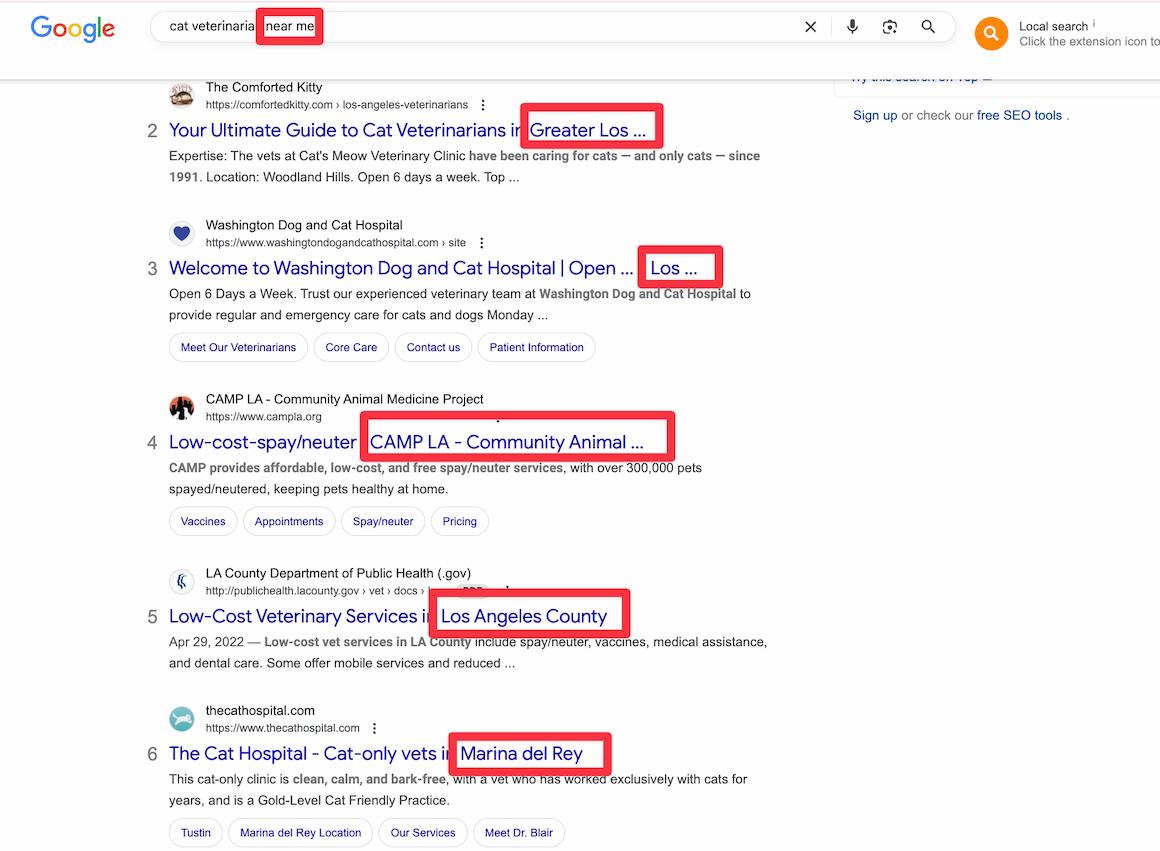Open the Tustin sitelink chip
Screen dimensions: 1160x851
click(x=196, y=832)
